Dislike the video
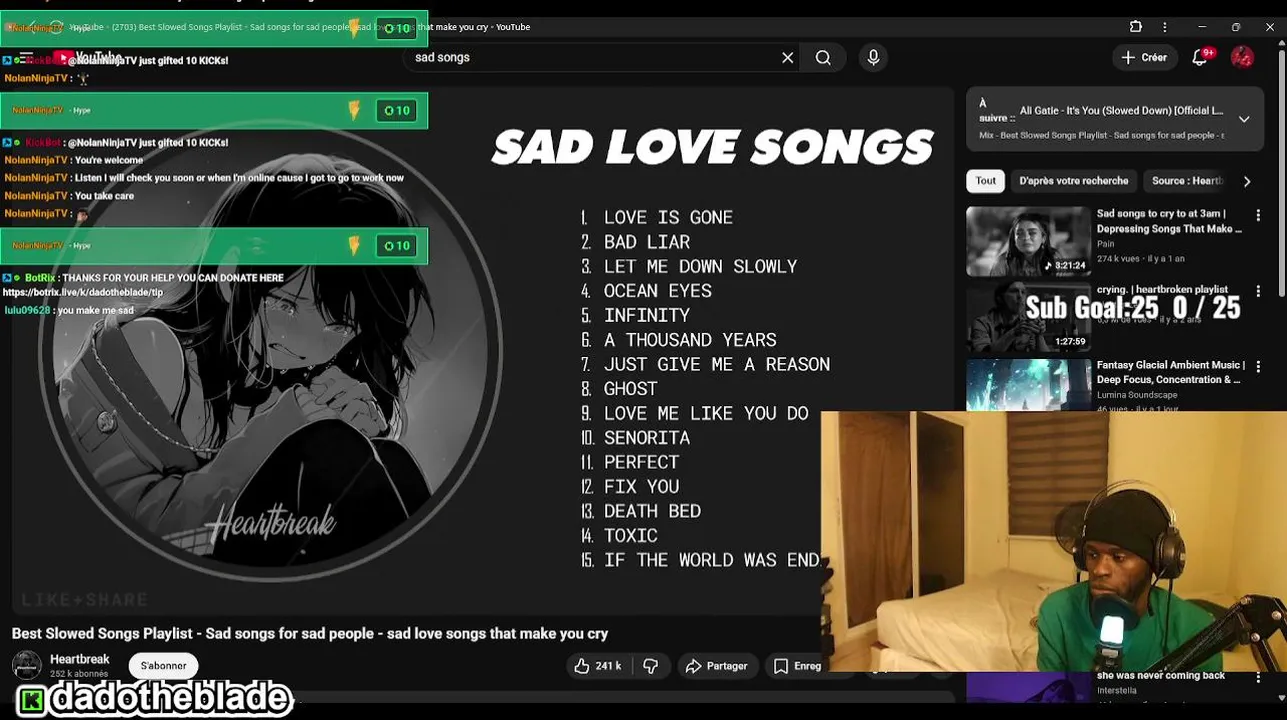This screenshot has width=1287, height=720. [650, 666]
